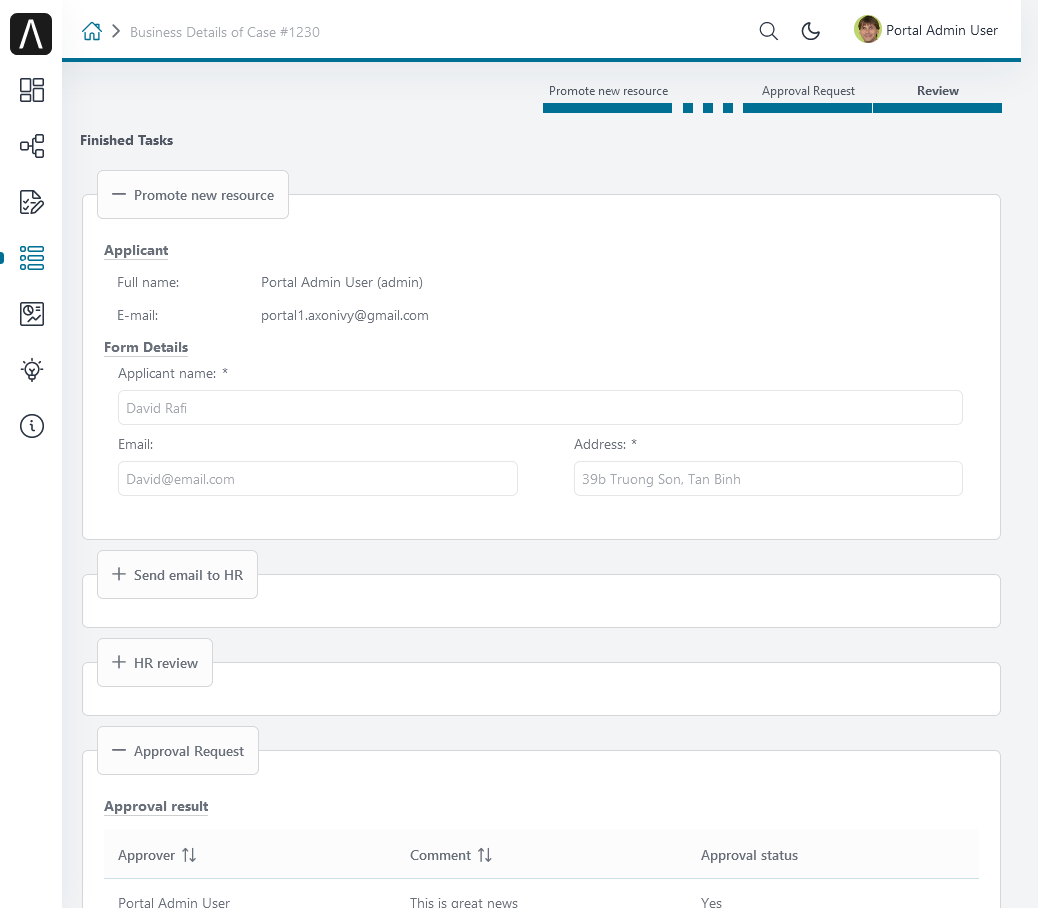Open the lightbulb ideas sidebar icon
This screenshot has width=1038, height=908.
pos(32,370)
